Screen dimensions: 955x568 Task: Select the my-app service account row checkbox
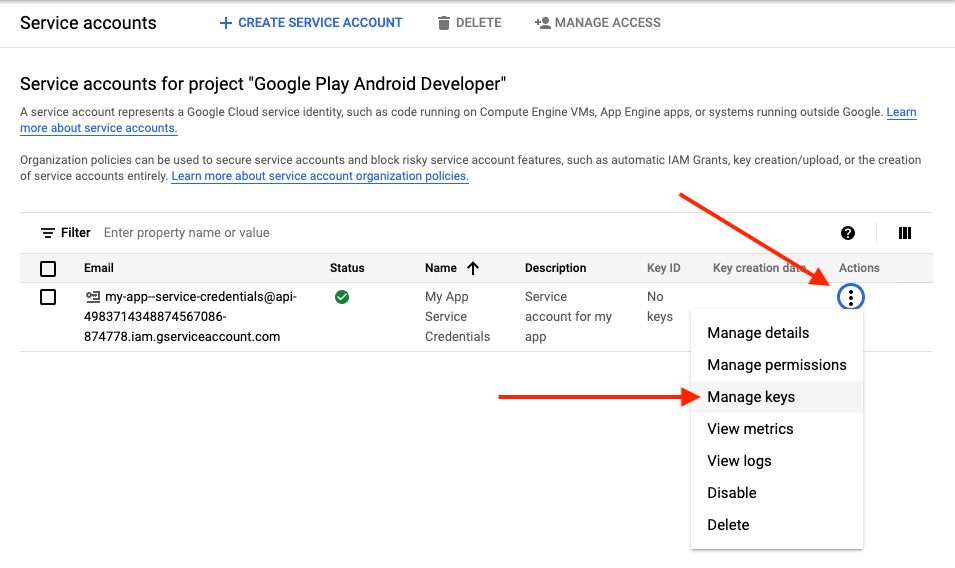48,297
